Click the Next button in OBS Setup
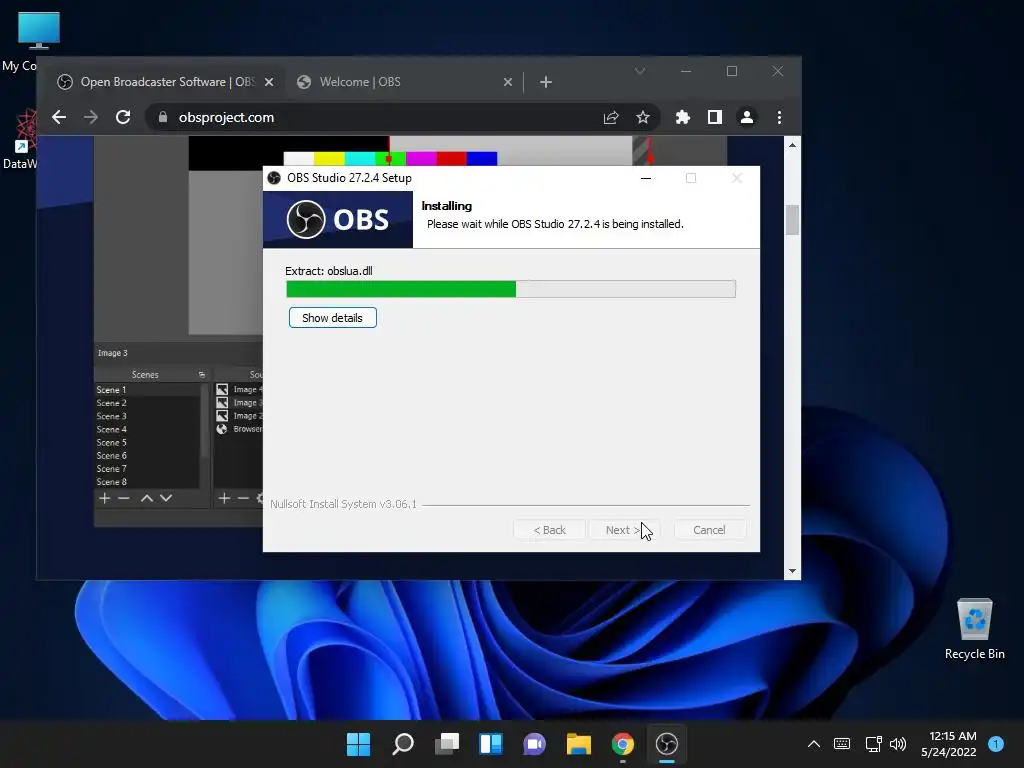Image resolution: width=1024 pixels, height=768 pixels. pyautogui.click(x=624, y=530)
